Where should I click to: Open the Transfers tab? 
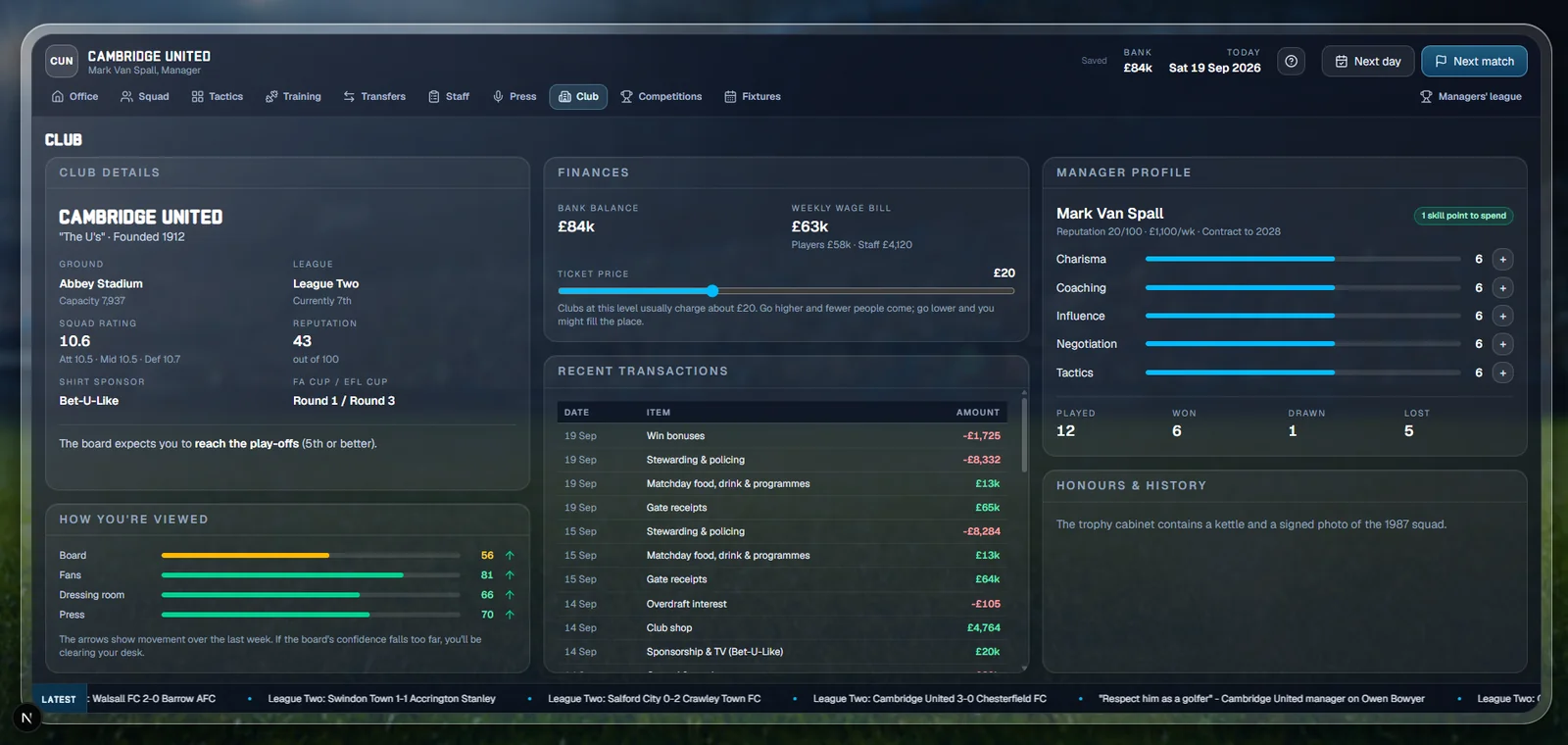tap(374, 97)
